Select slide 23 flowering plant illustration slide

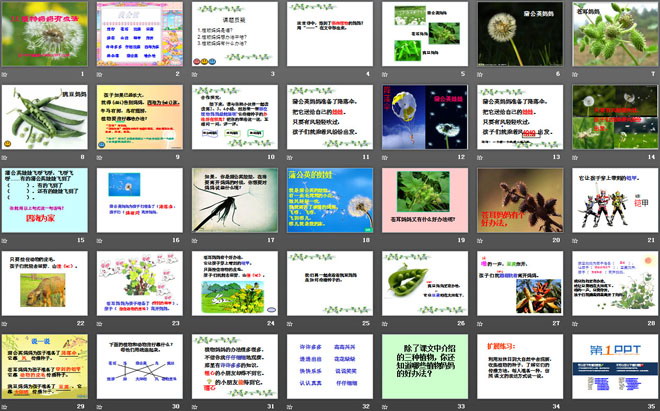point(140,283)
